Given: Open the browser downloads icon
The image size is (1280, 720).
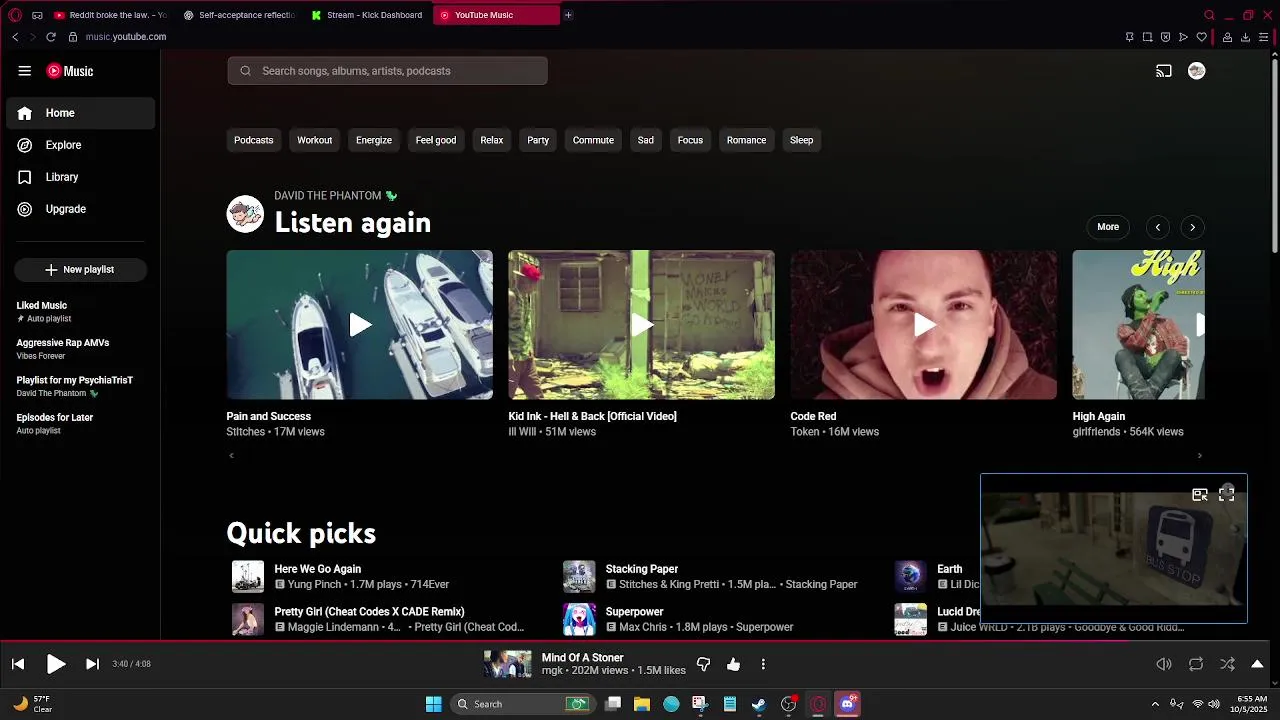Looking at the screenshot, I should 1245,37.
